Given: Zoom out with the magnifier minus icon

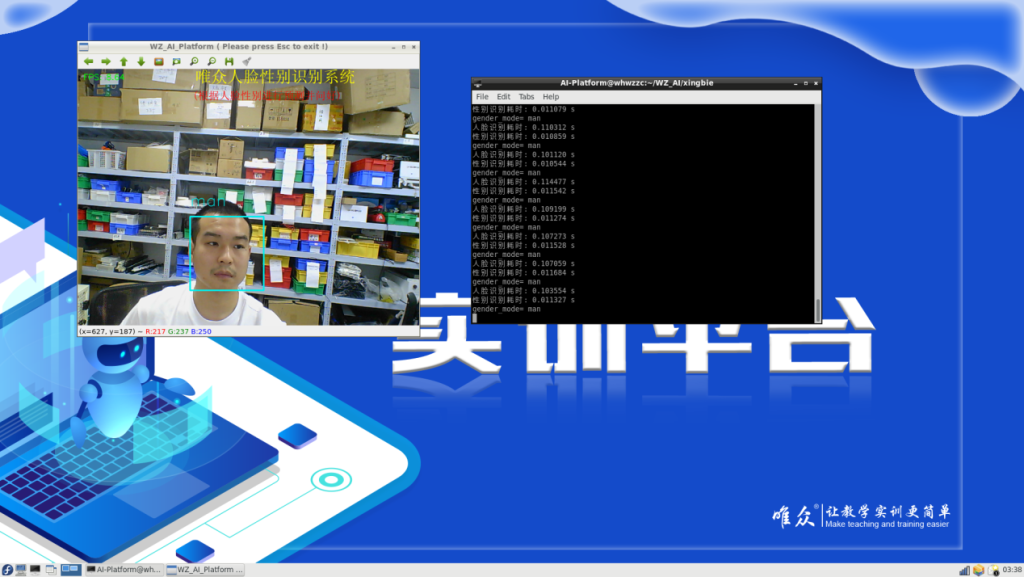Looking at the screenshot, I should [212, 61].
